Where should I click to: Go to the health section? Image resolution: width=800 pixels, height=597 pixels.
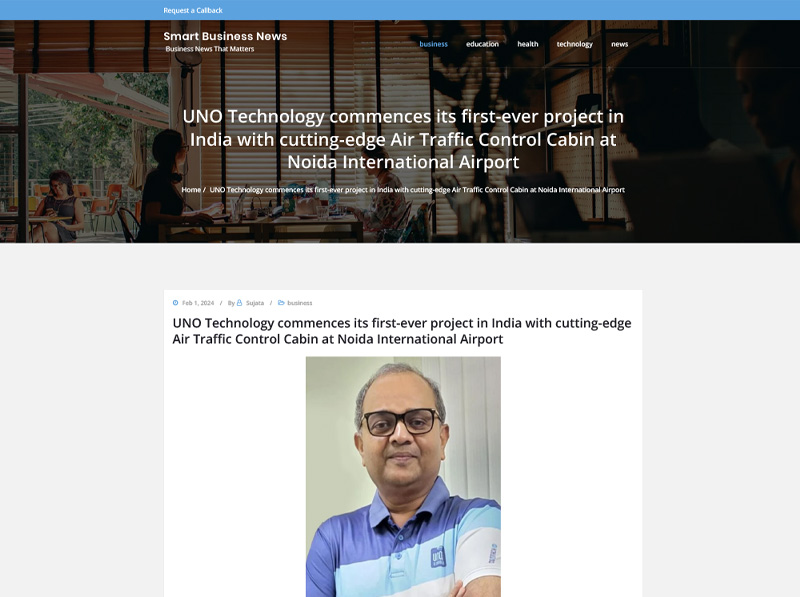528,44
